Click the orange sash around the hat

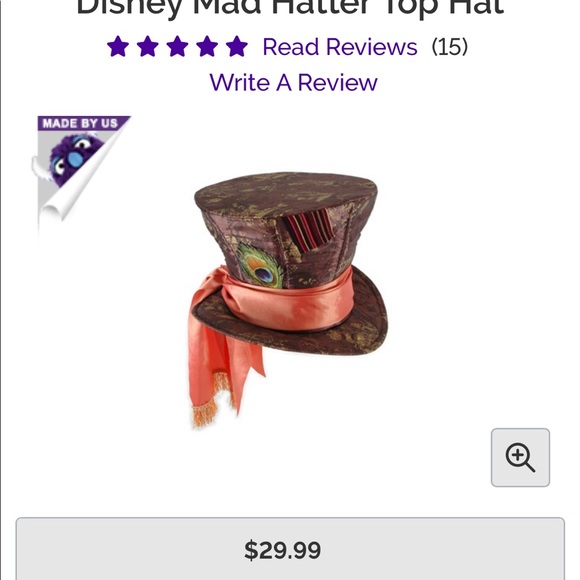289,298
